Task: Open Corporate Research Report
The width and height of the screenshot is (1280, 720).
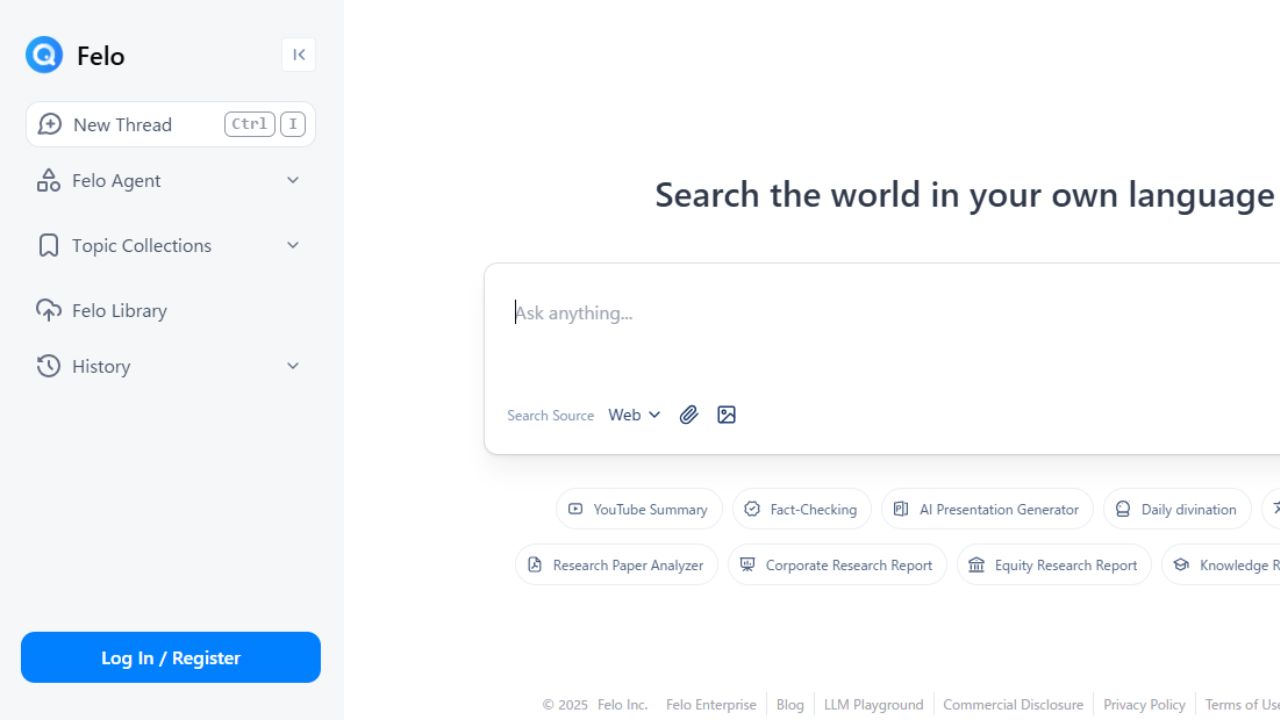Action: coord(837,565)
